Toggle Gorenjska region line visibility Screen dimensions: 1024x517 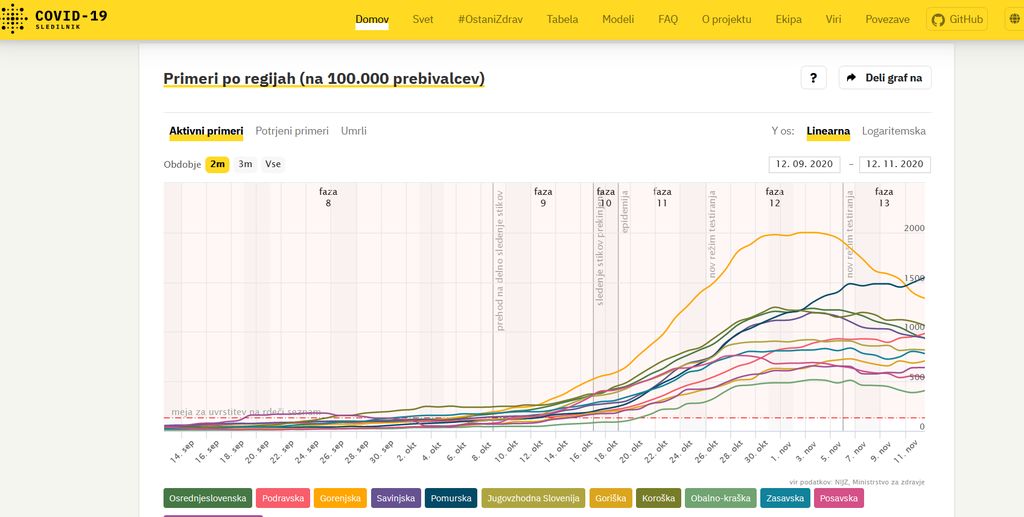click(x=340, y=498)
